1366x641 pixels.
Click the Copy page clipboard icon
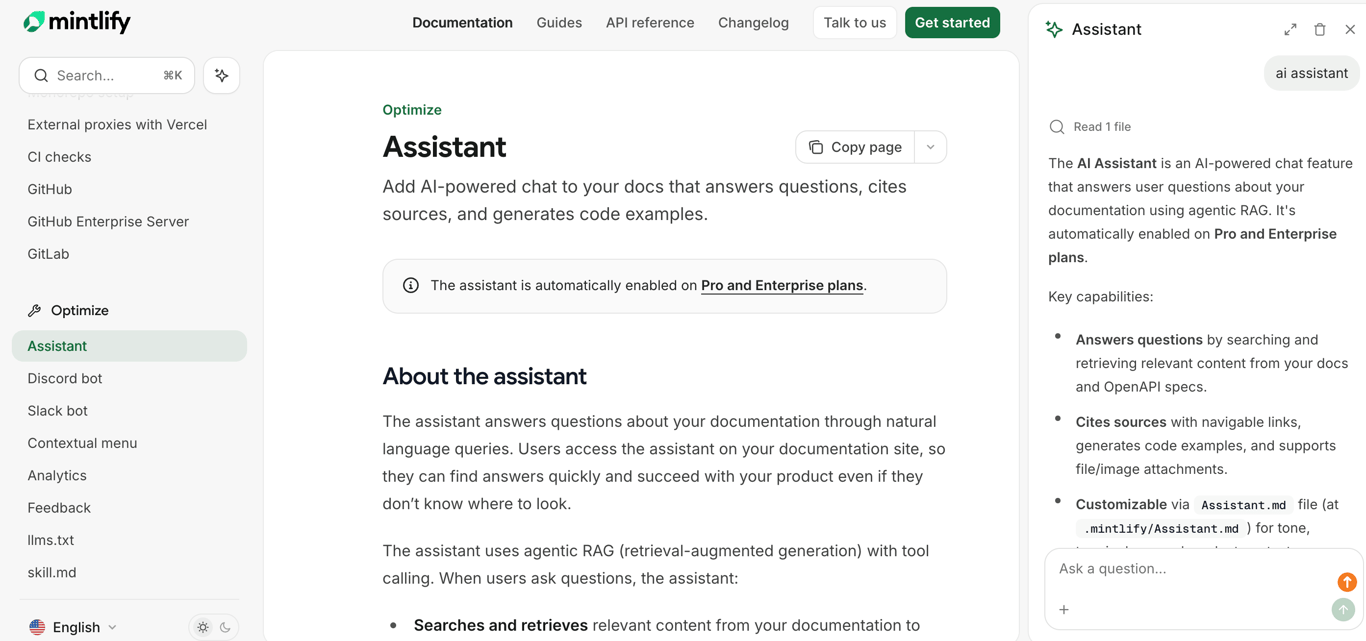click(817, 146)
